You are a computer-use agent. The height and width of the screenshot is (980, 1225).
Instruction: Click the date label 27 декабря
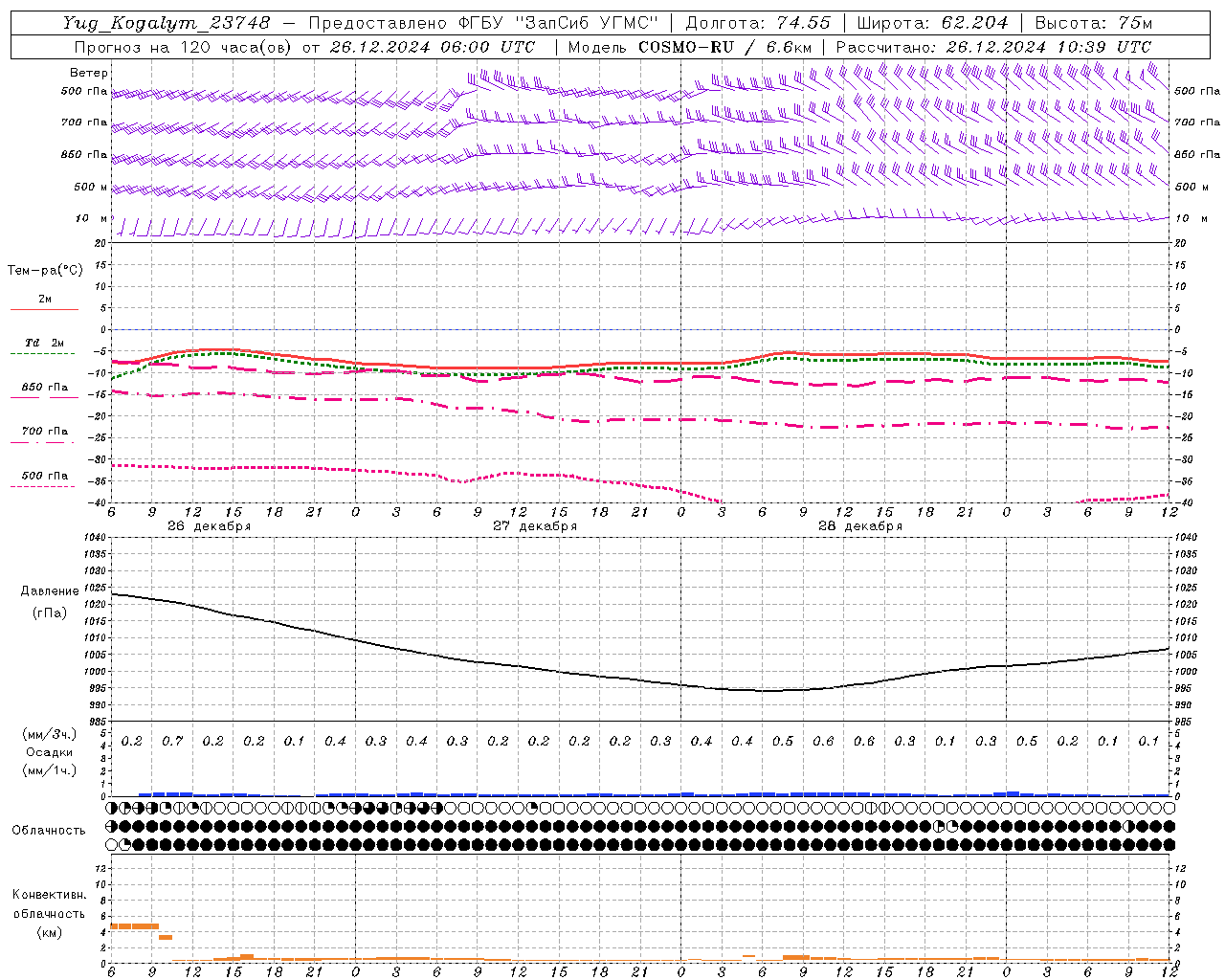click(535, 526)
